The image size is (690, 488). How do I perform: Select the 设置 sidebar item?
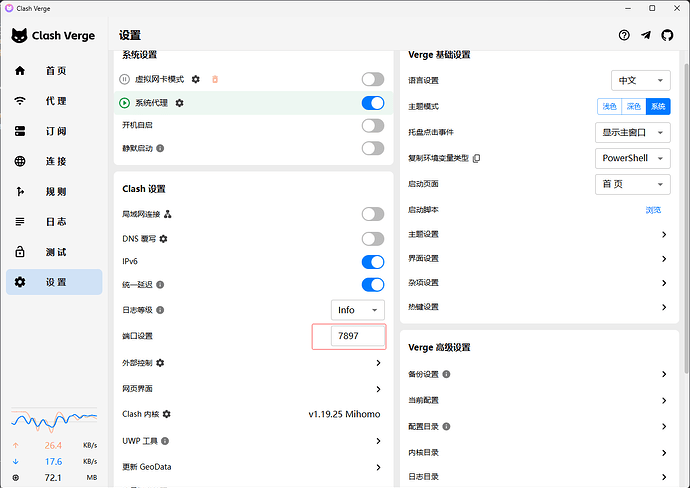(54, 282)
